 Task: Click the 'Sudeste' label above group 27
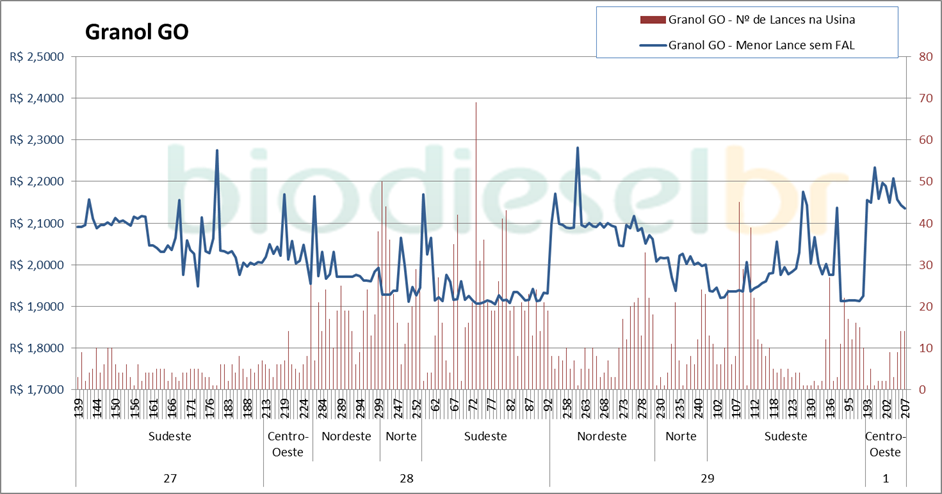point(170,437)
